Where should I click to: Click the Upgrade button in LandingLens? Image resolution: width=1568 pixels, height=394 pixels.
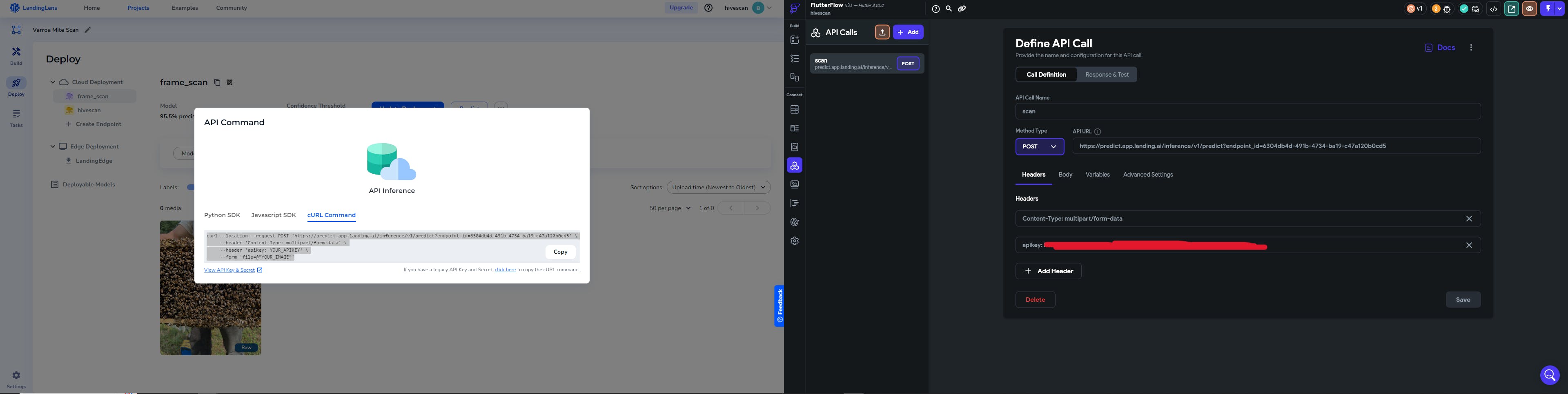pos(681,8)
